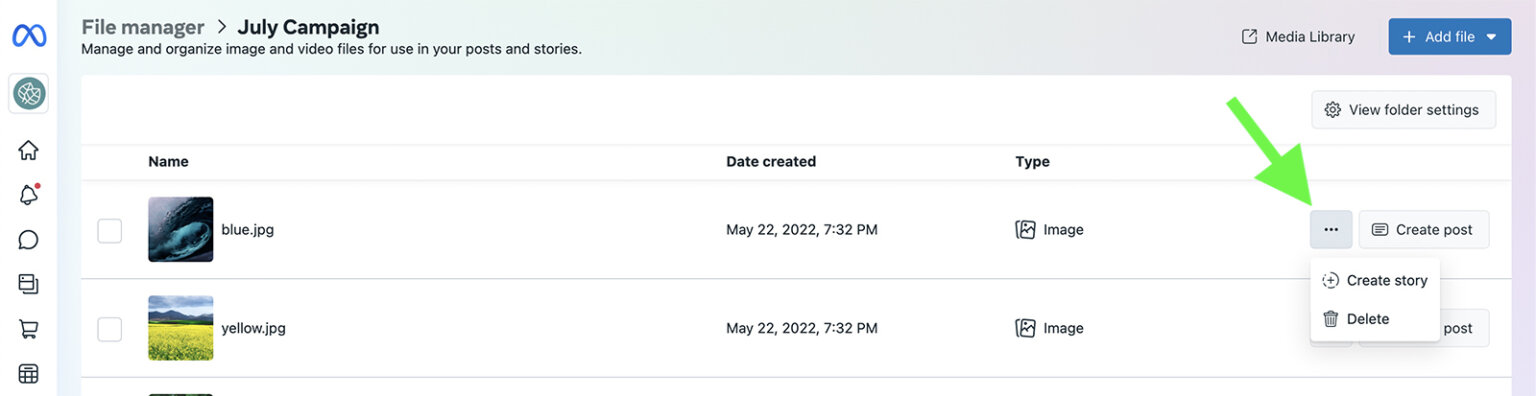This screenshot has width=1536, height=396.
Task: Select the blue.jpg checkbox
Action: (109, 230)
